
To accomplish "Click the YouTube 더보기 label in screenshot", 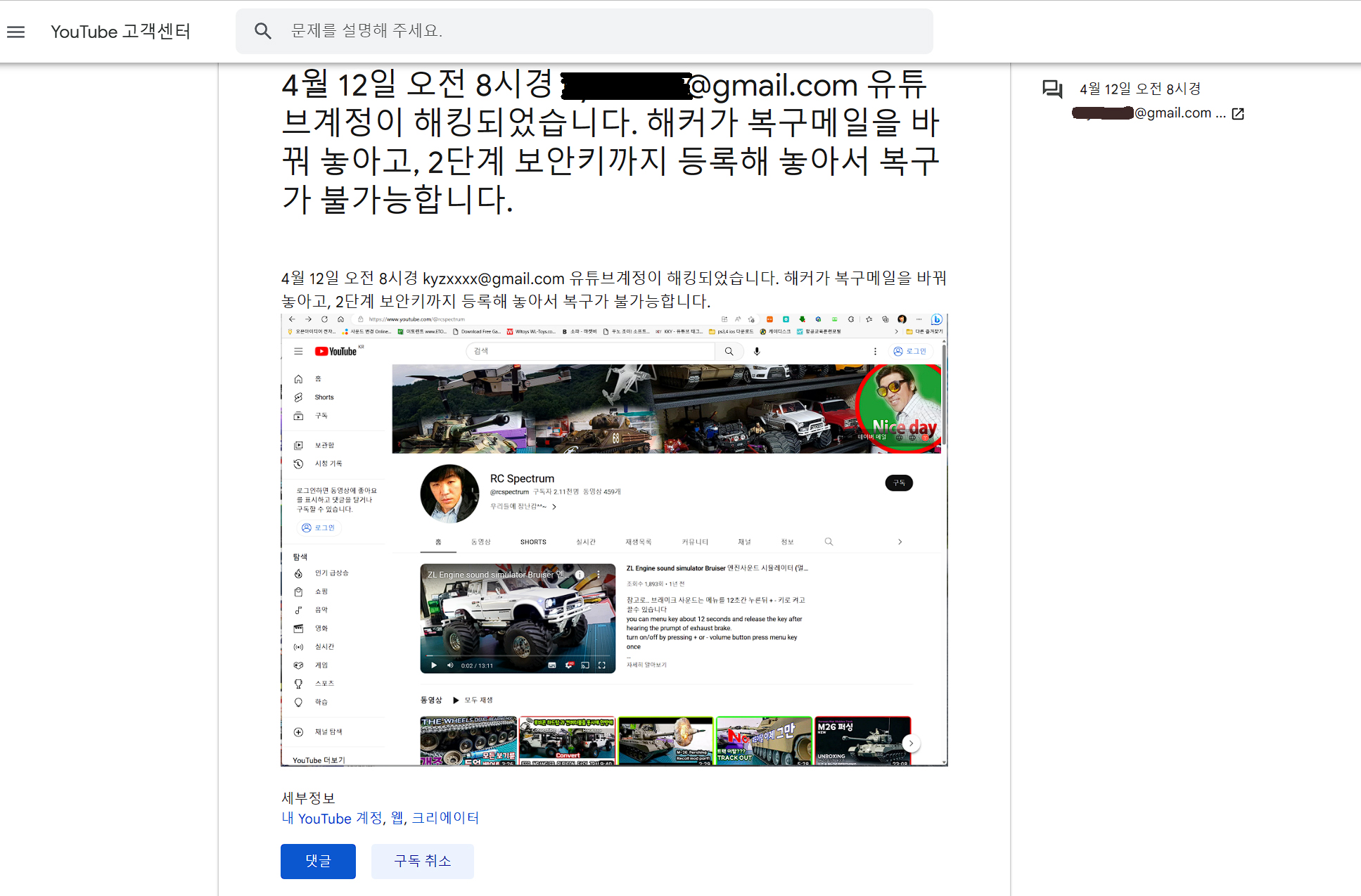I will point(319,760).
